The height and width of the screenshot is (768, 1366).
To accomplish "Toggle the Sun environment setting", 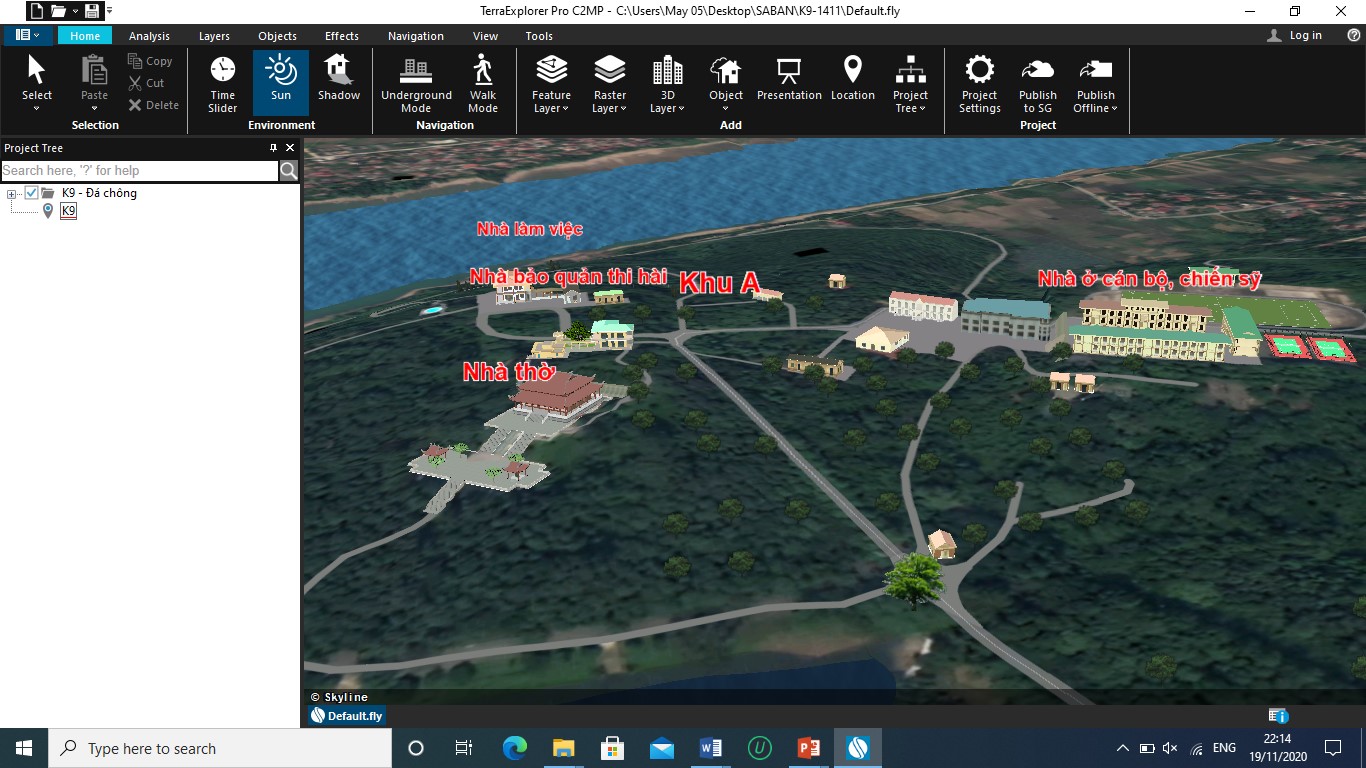I will (x=281, y=84).
